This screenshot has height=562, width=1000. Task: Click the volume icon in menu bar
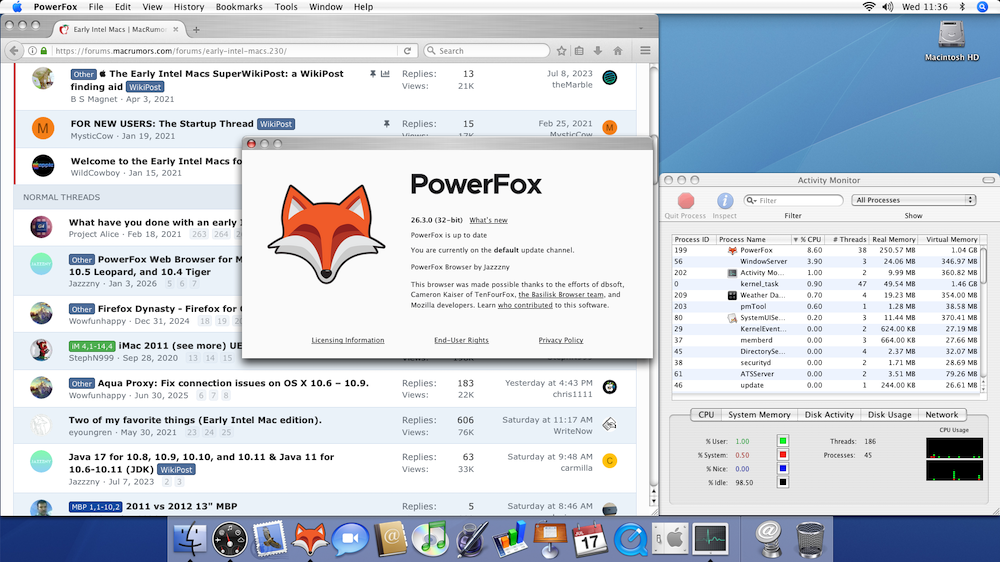click(x=888, y=7)
